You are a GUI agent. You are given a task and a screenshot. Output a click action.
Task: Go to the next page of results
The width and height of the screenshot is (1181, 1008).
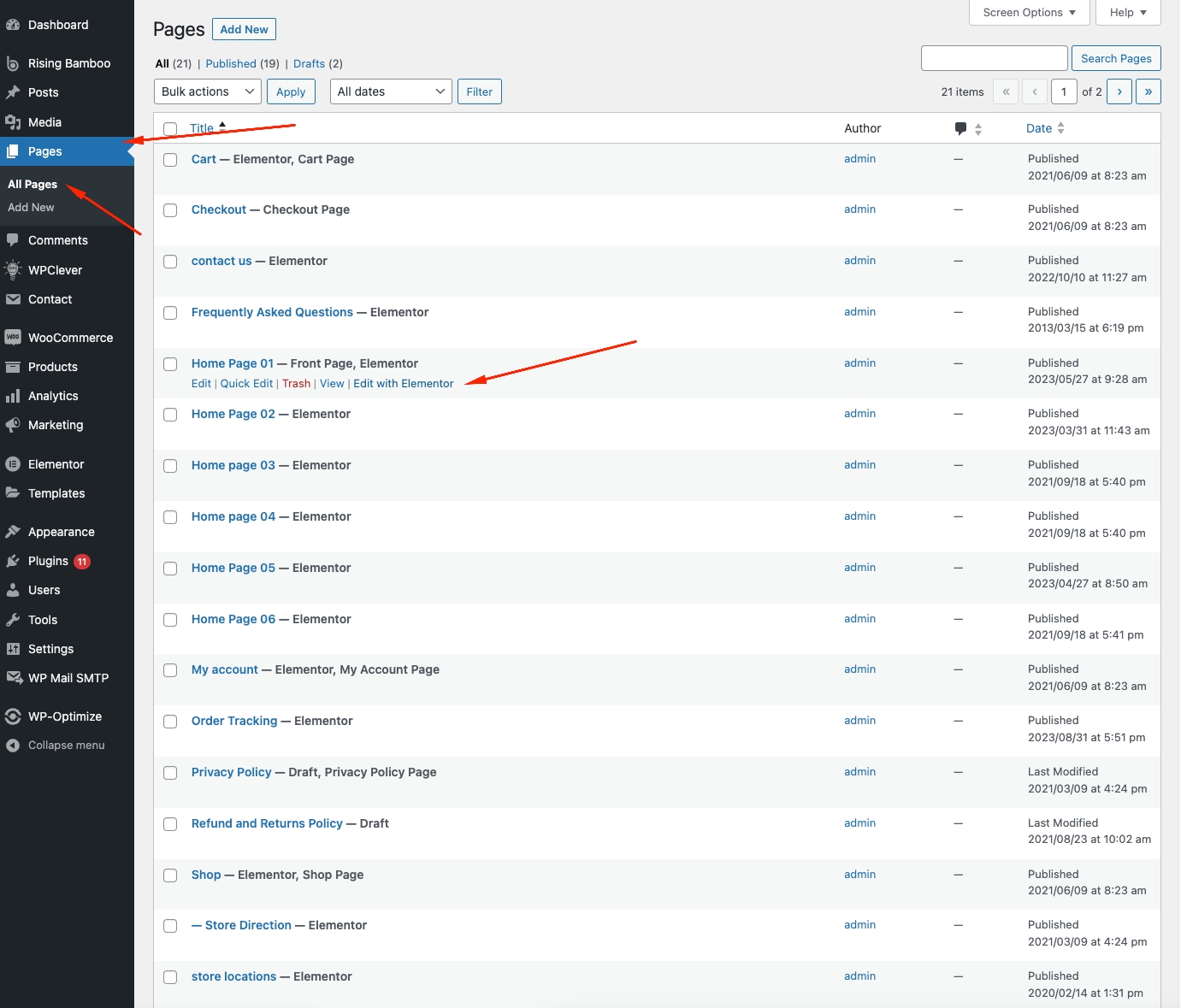point(1119,91)
